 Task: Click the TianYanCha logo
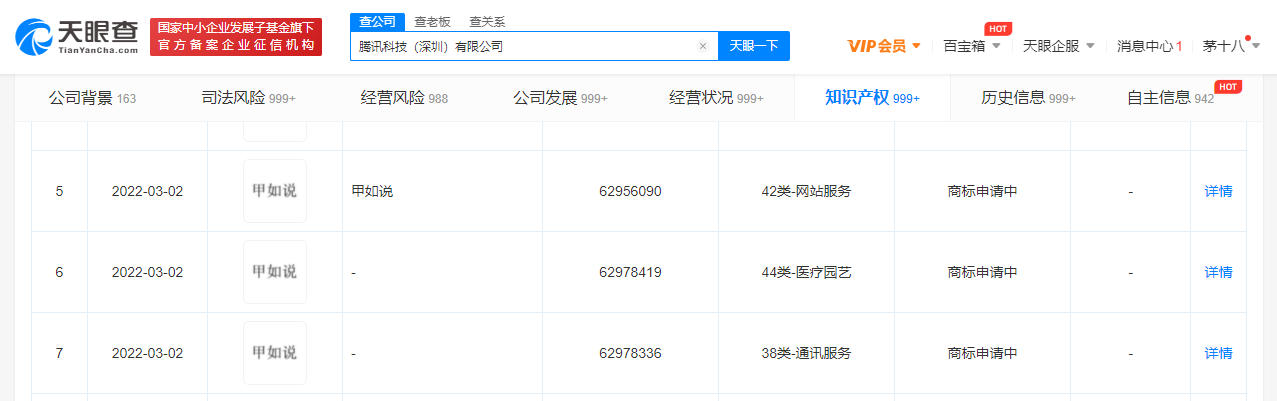pyautogui.click(x=77, y=37)
